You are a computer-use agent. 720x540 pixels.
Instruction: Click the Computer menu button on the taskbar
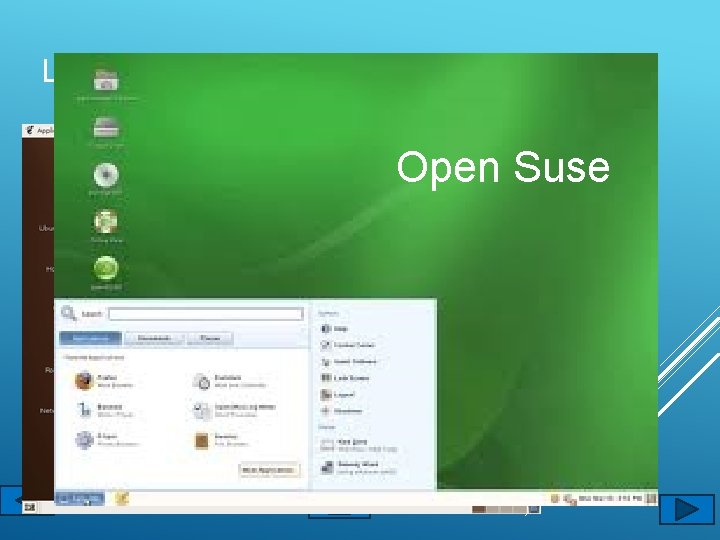80,498
